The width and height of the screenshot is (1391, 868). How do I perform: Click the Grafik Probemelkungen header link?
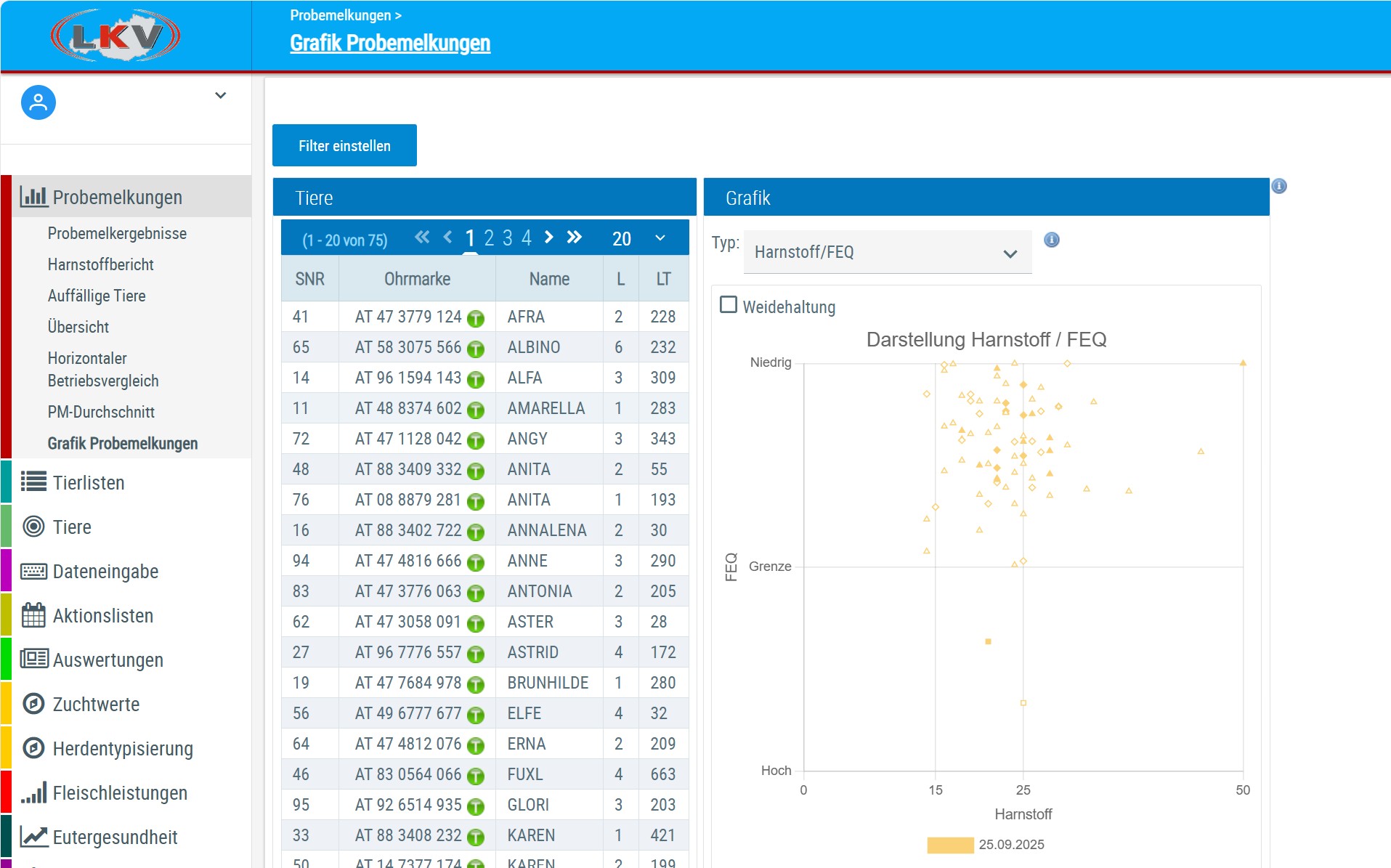[x=390, y=44]
